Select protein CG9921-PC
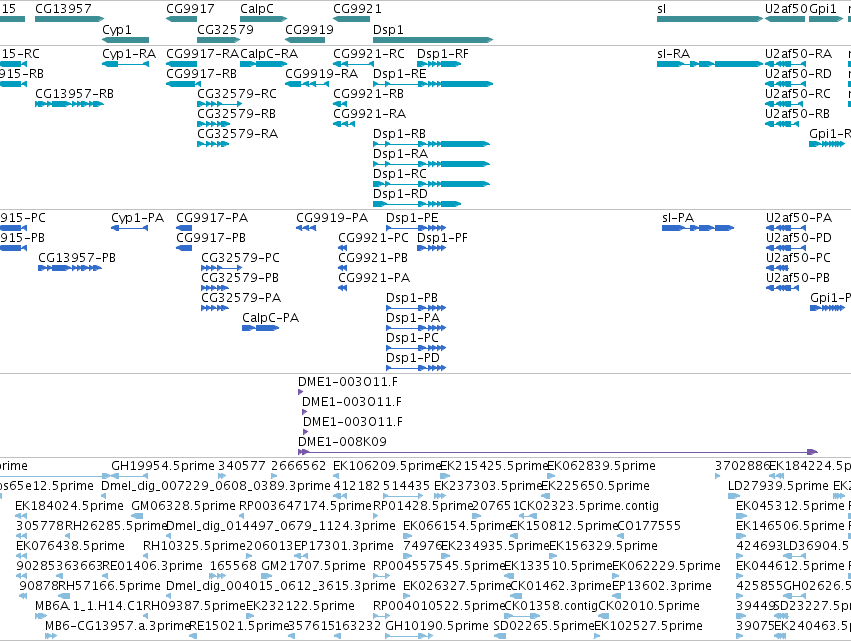The width and height of the screenshot is (851, 641). (373, 238)
